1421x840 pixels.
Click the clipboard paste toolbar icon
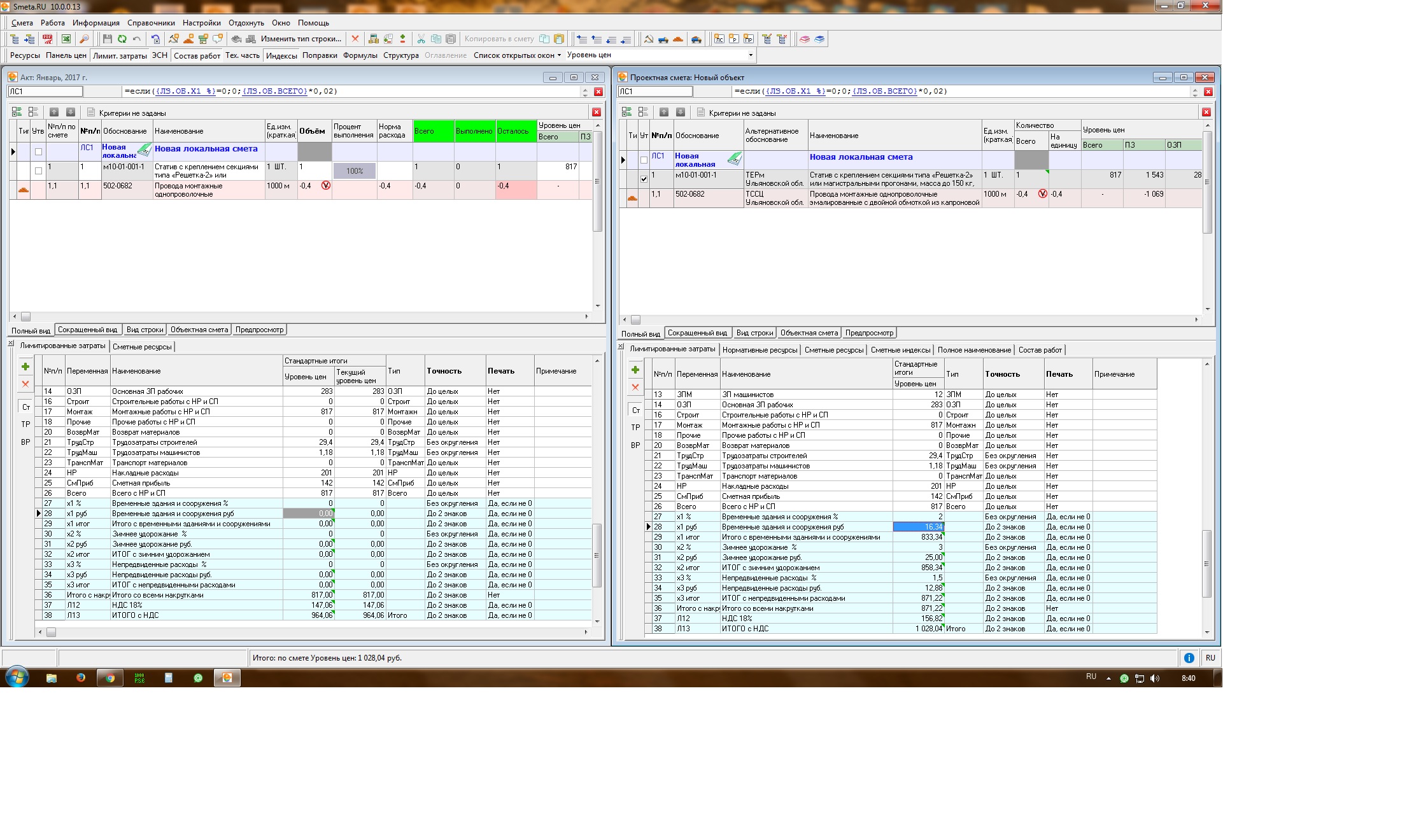coord(451,39)
